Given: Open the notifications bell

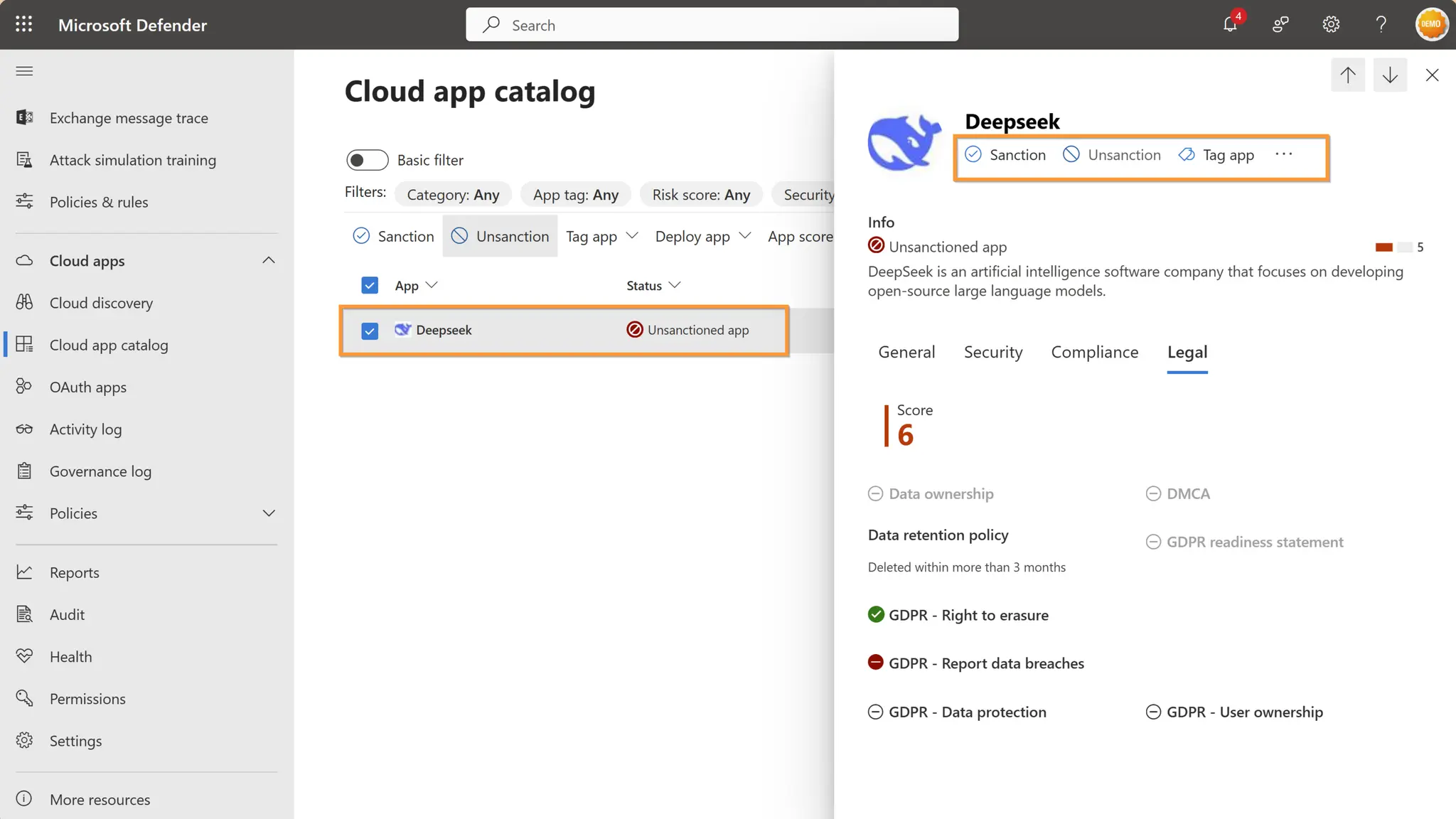Looking at the screenshot, I should [x=1230, y=25].
